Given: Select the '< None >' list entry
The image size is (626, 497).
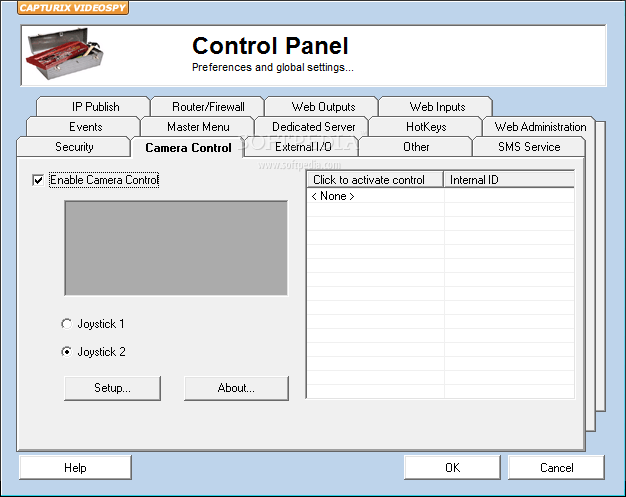Looking at the screenshot, I should 333,196.
